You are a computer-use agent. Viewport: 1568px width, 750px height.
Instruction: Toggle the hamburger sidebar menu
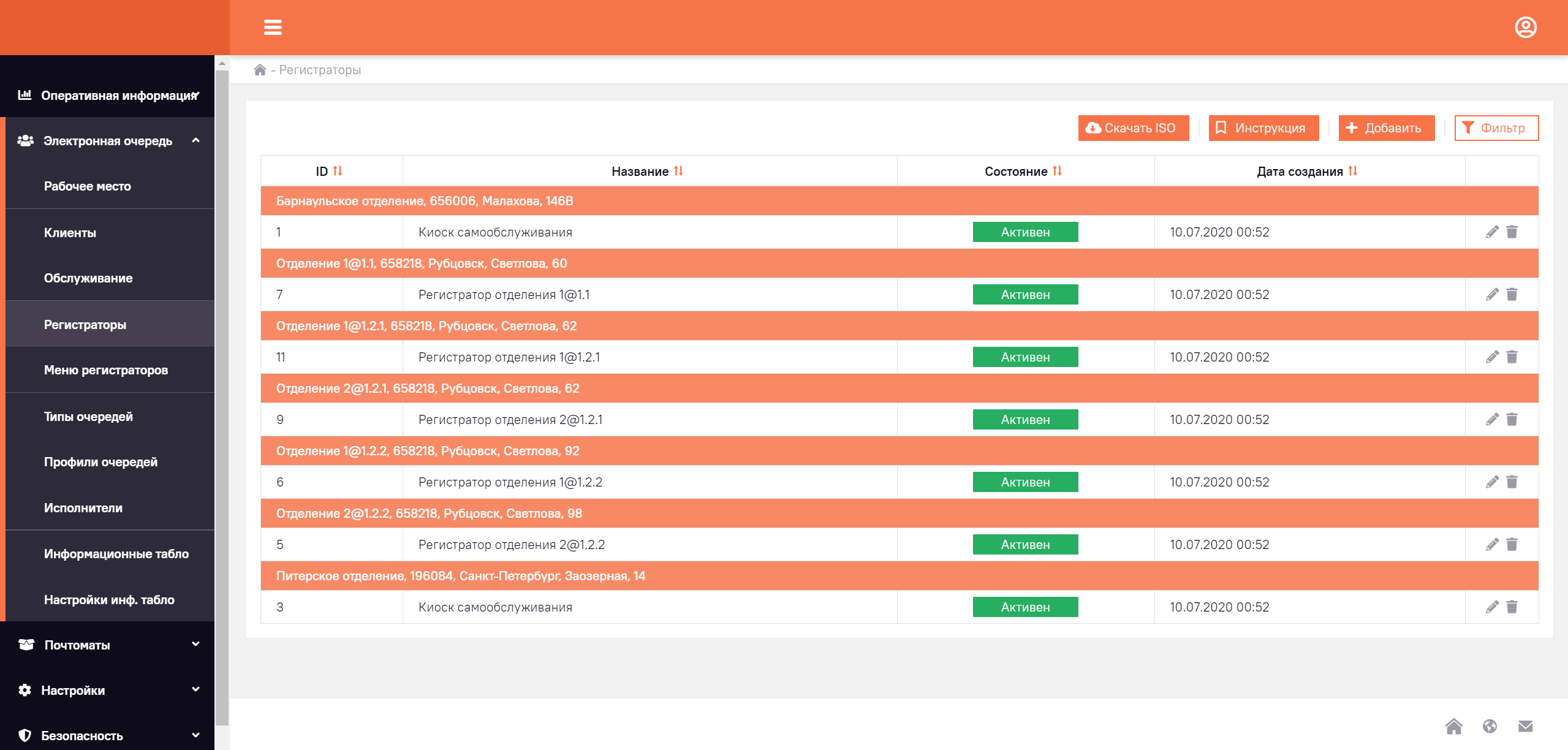point(273,28)
